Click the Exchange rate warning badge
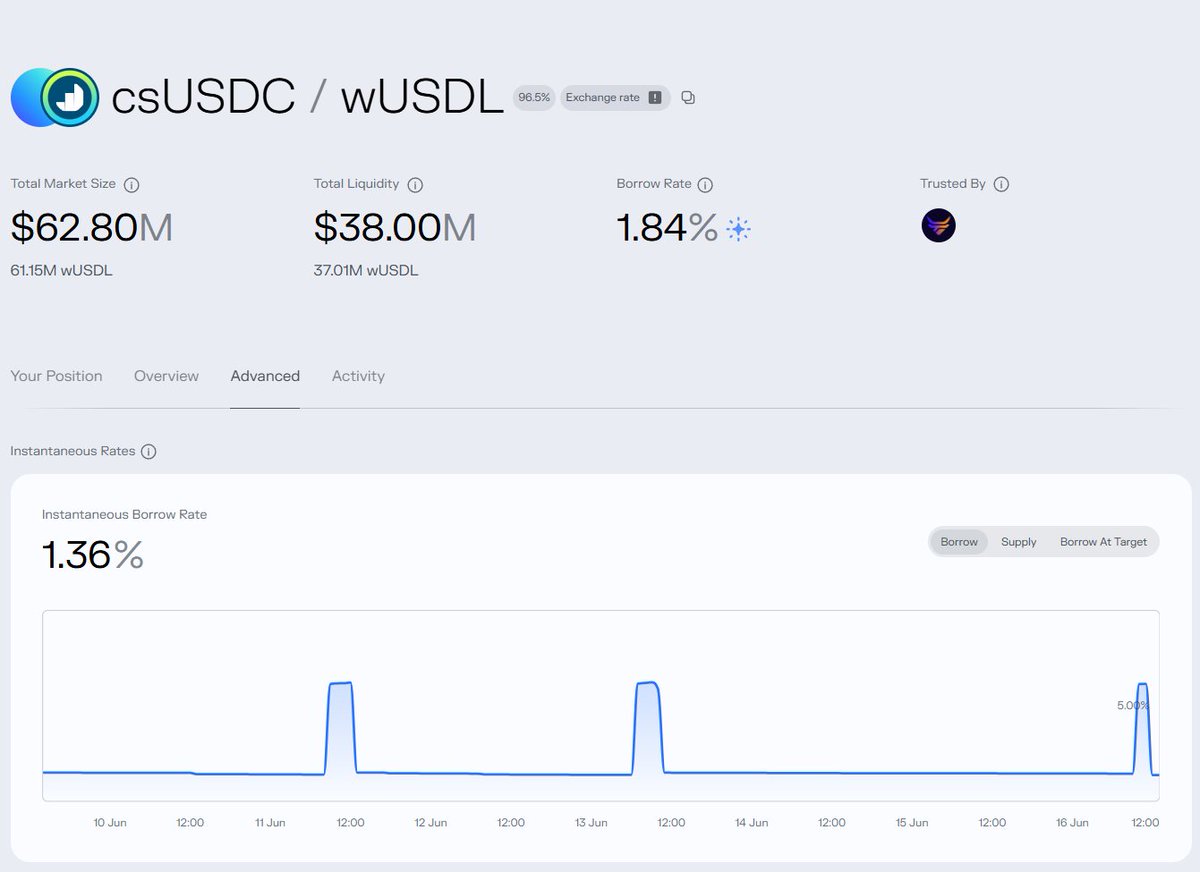This screenshot has width=1200, height=872. coord(615,98)
